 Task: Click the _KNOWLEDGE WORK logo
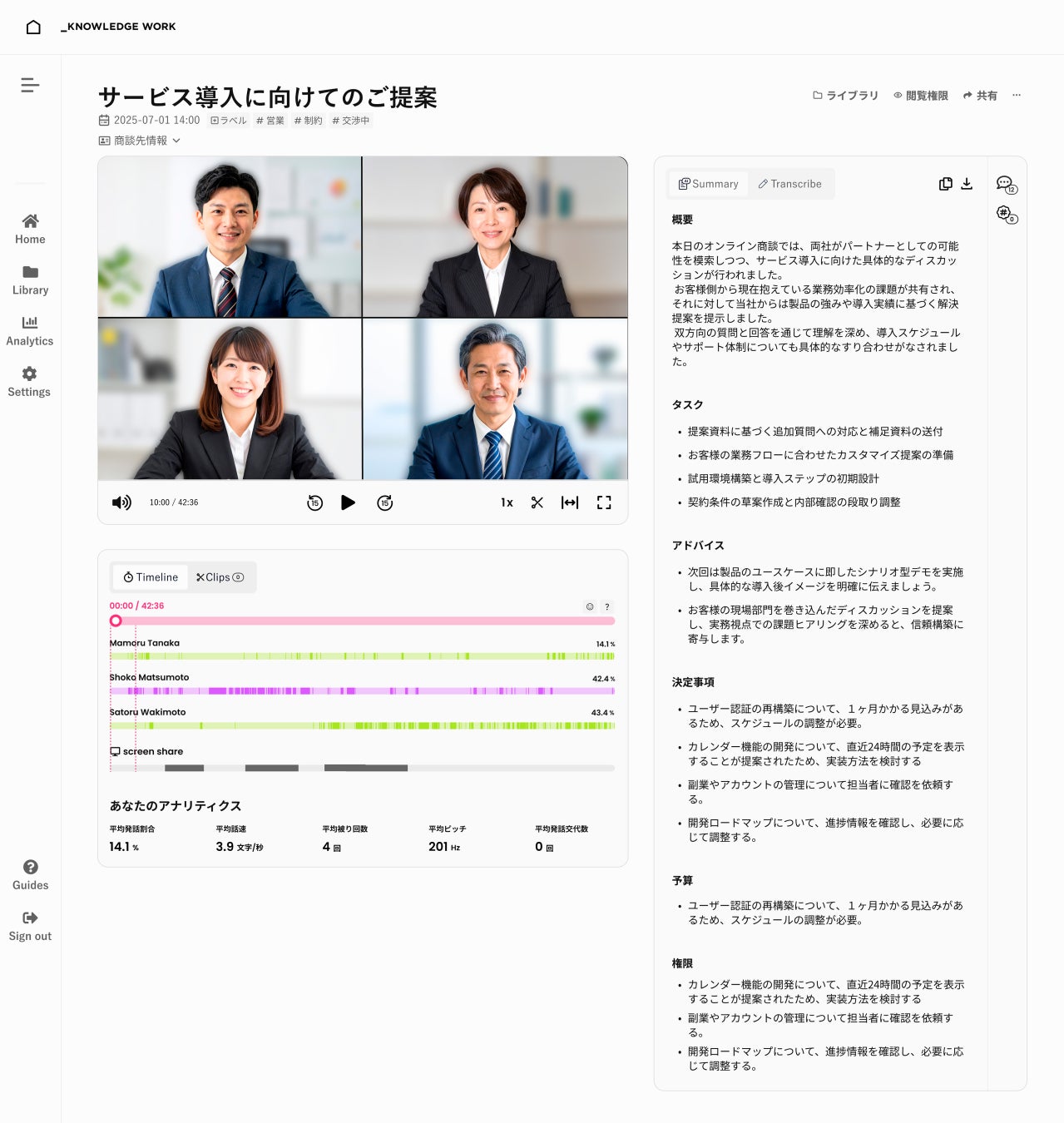tap(118, 27)
